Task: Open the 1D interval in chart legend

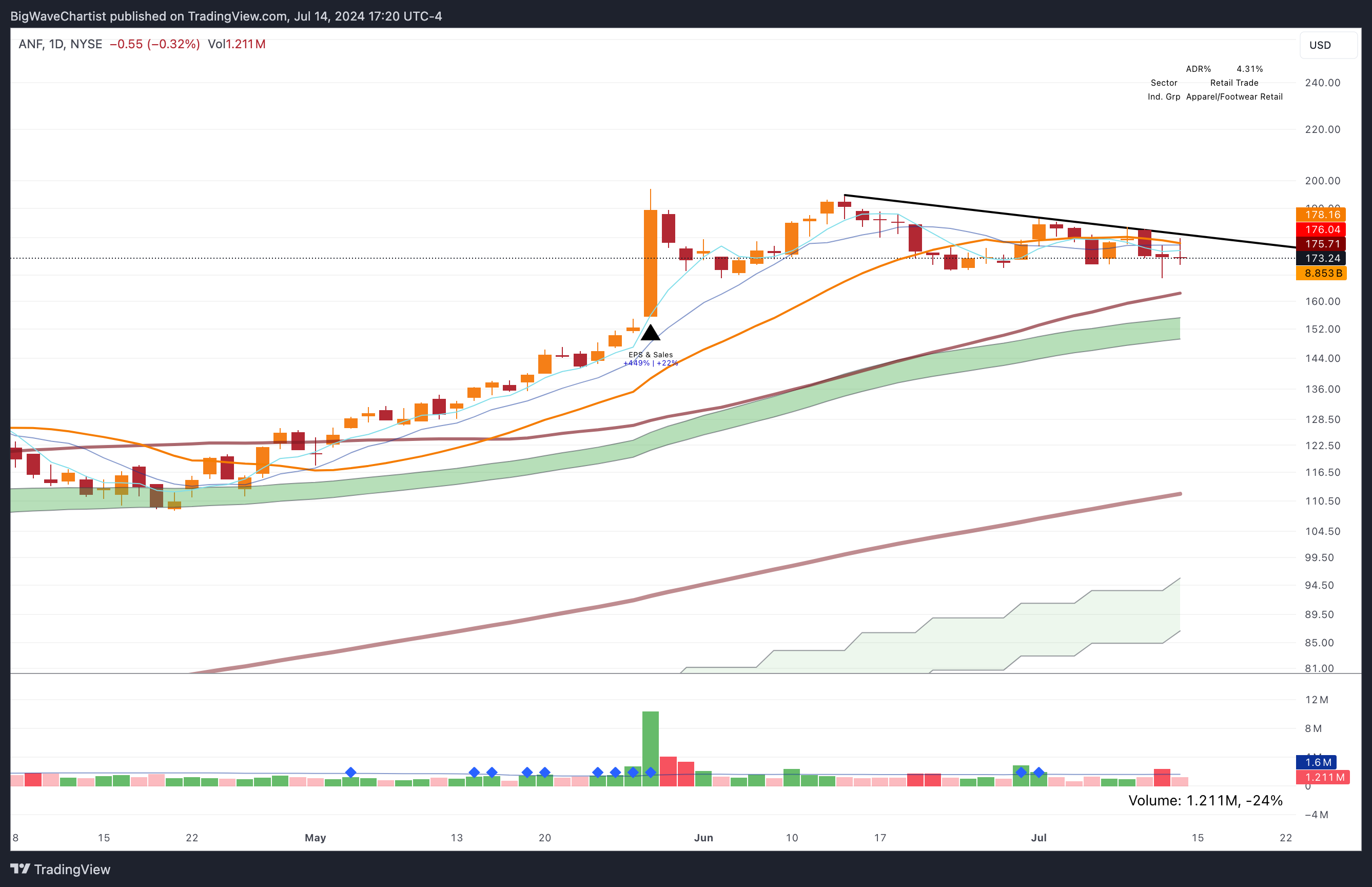Action: [56, 44]
